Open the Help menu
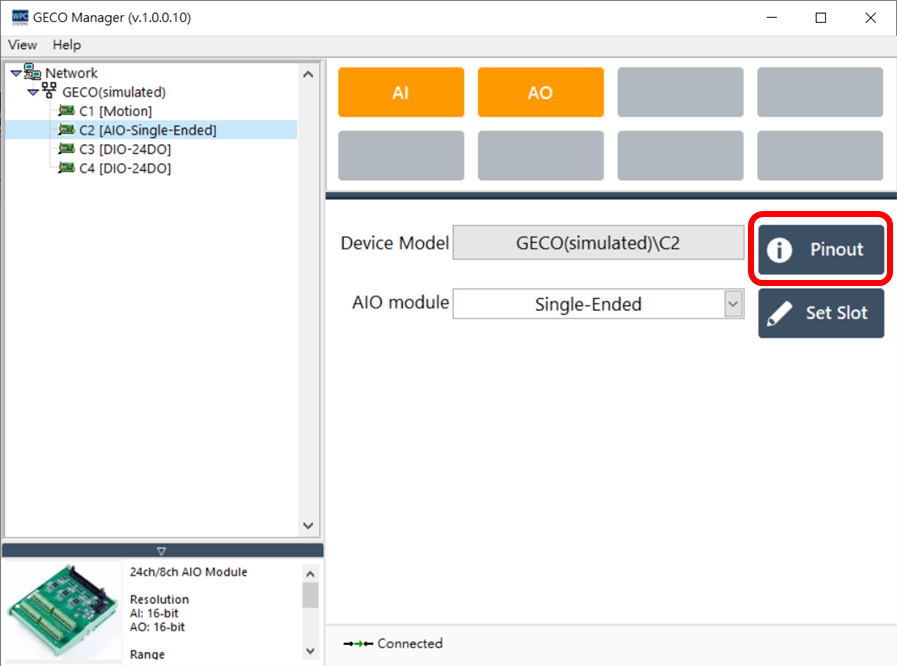Screen dimensions: 897x666 tap(66, 45)
